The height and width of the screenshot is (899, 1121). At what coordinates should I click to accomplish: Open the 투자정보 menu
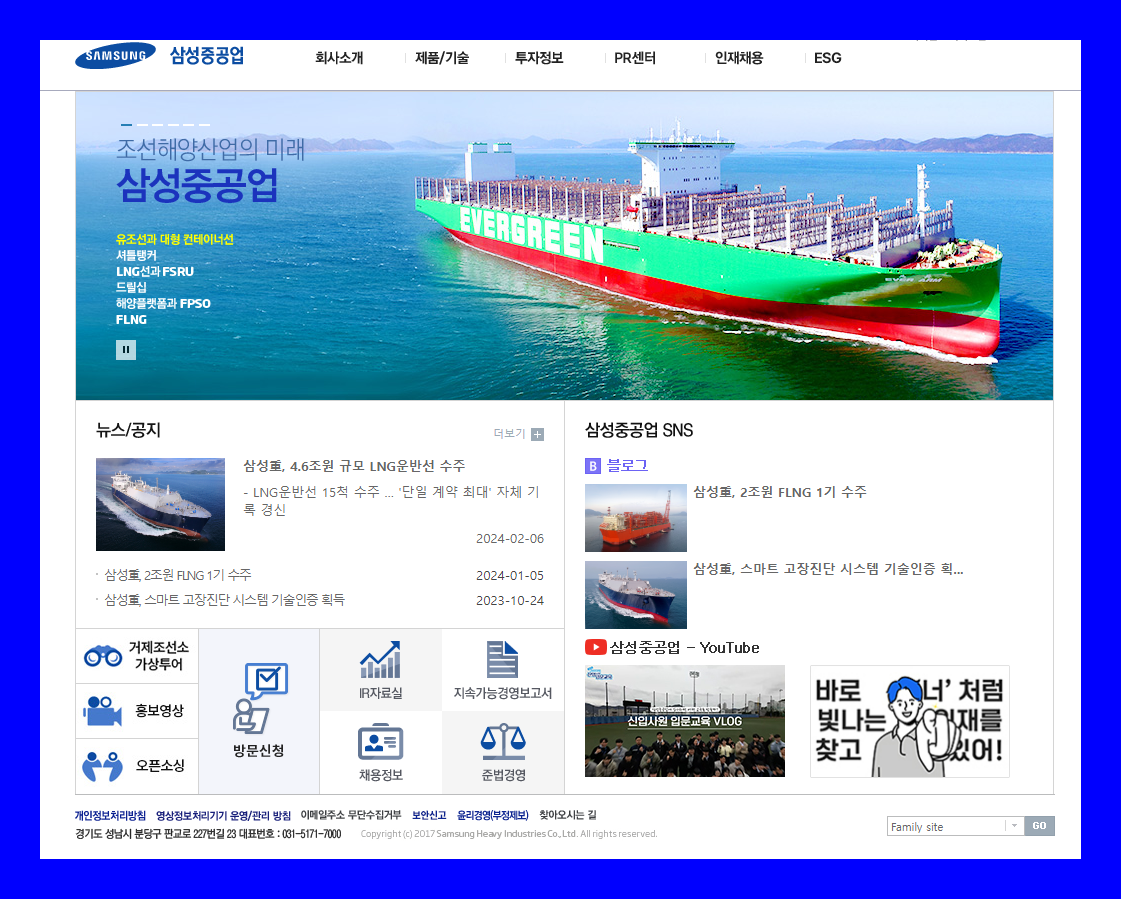(x=539, y=58)
